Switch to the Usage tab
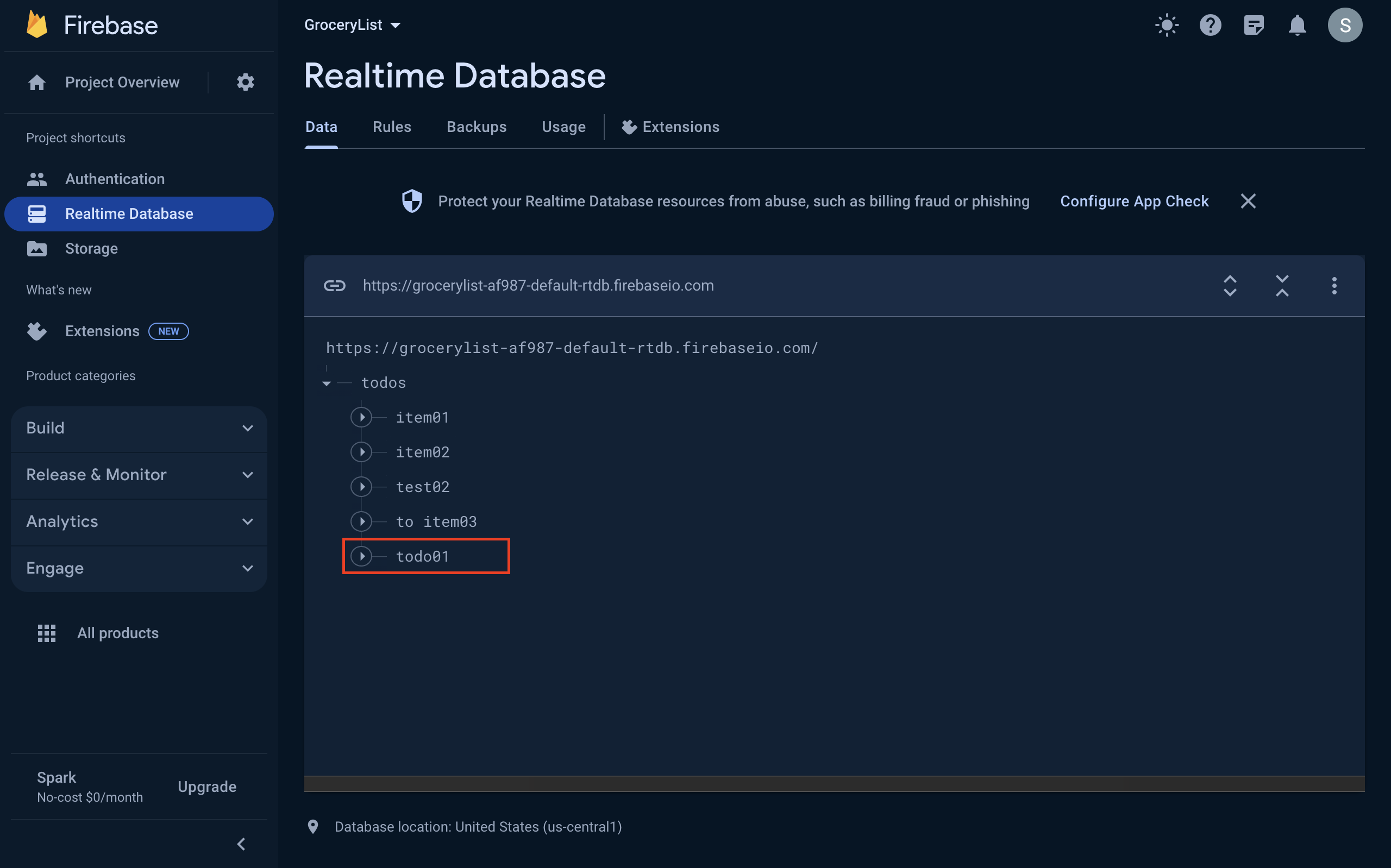This screenshot has width=1391, height=868. (564, 127)
